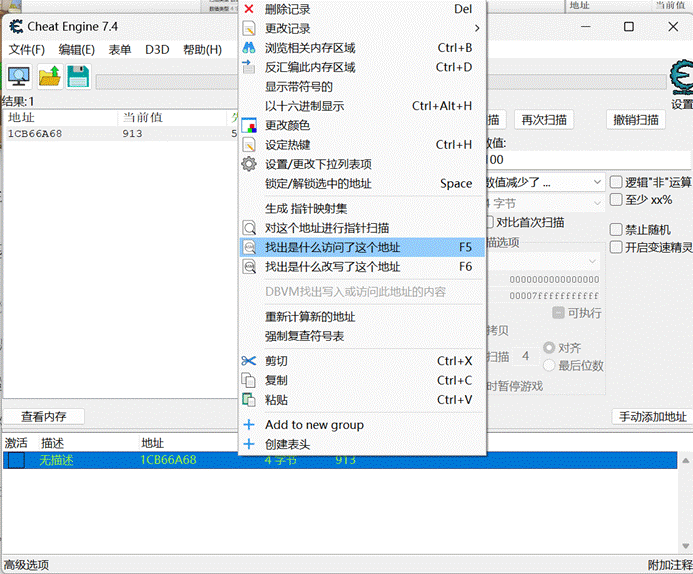This screenshot has width=693, height=574.
Task: Choose 强制复查符号表 menu entry
Action: [362, 336]
